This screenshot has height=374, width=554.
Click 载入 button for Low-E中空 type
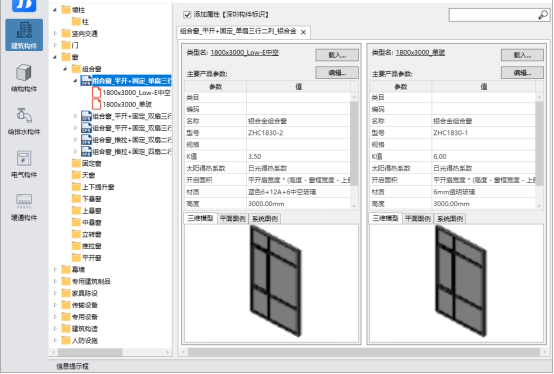(x=337, y=55)
